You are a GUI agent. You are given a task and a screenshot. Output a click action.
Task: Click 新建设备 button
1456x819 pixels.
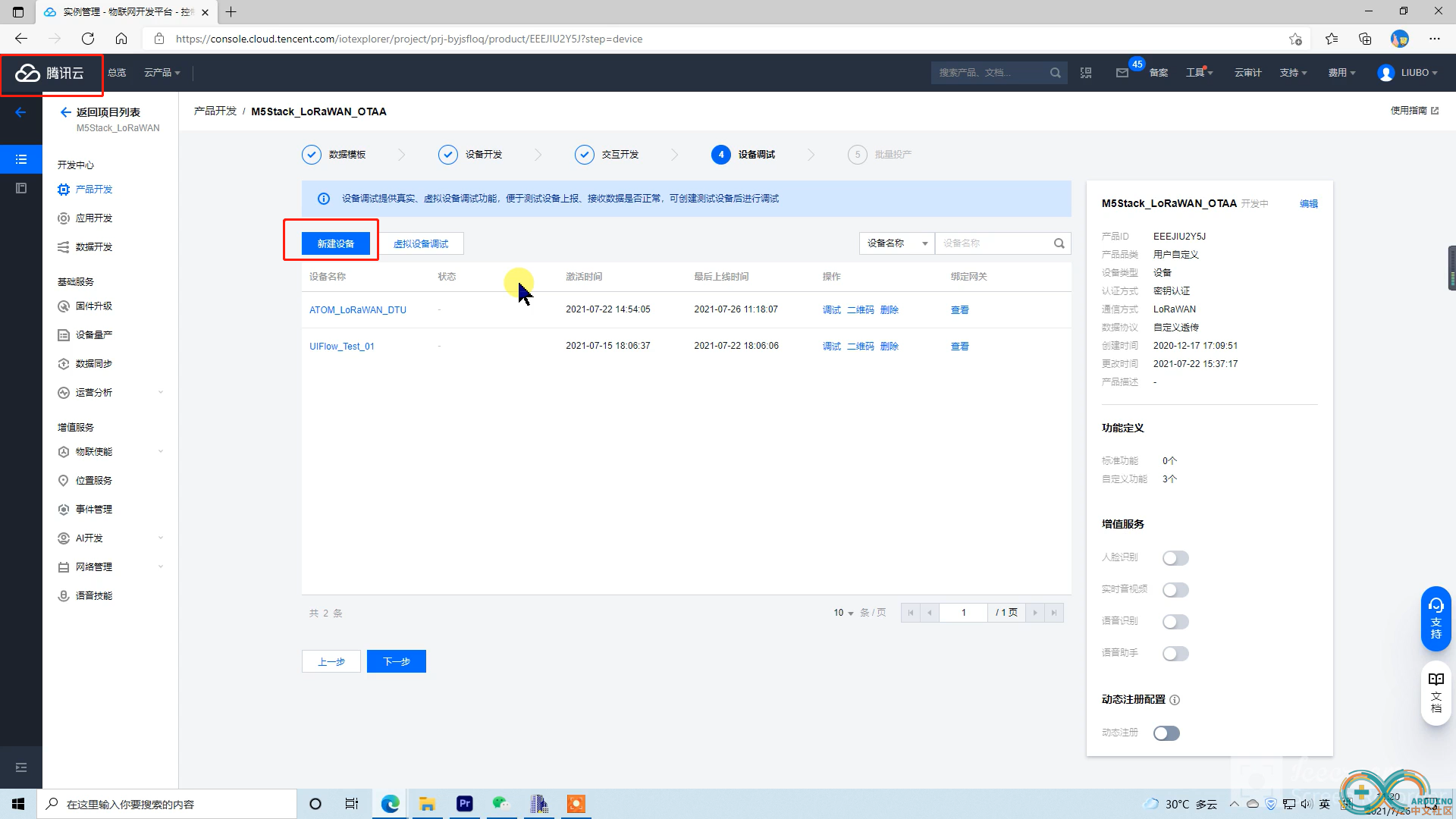coord(335,243)
